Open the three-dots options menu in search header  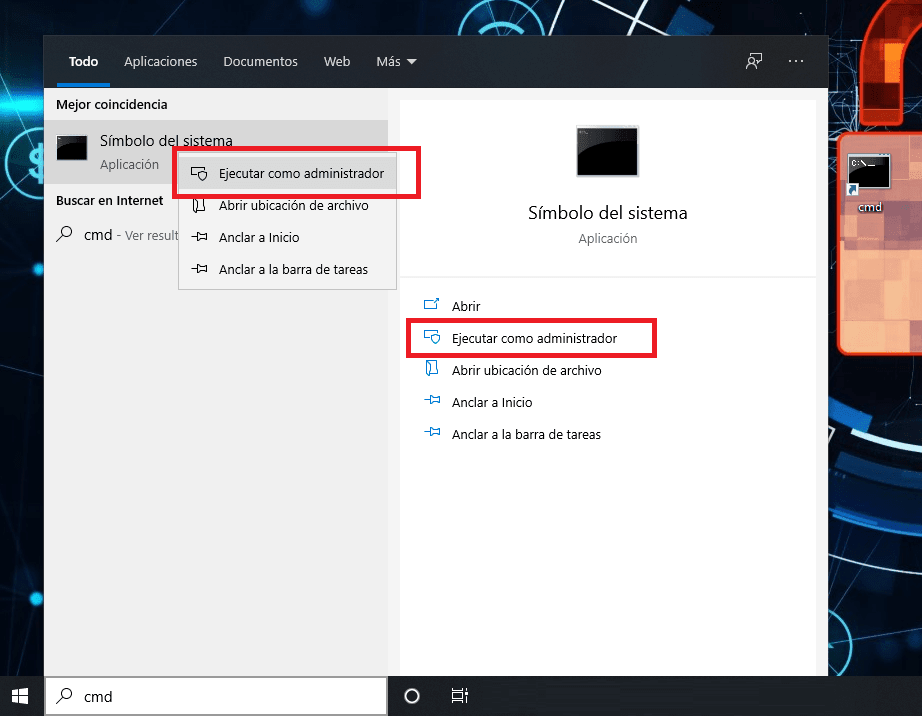[x=796, y=61]
